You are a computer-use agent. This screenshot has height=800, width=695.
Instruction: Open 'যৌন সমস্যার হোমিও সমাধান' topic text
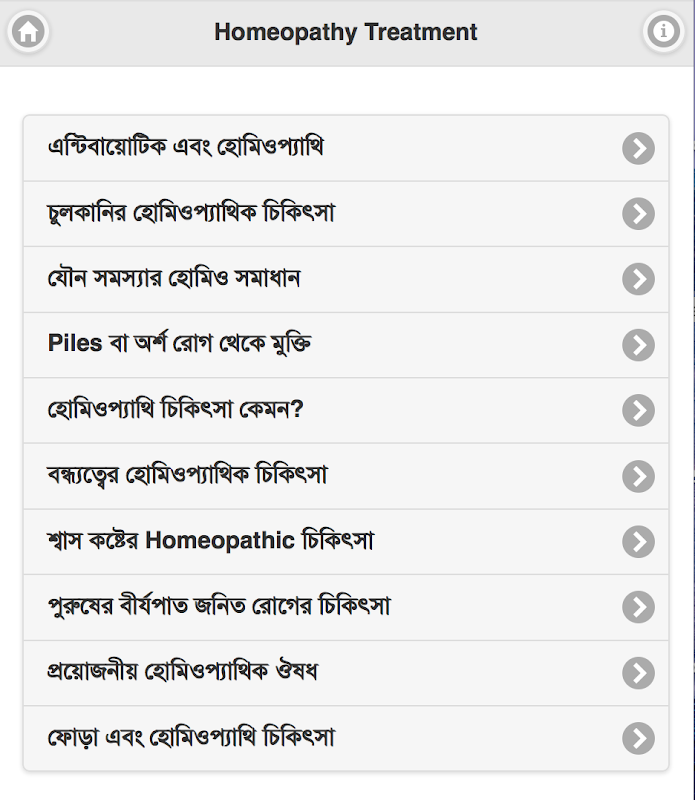pyautogui.click(x=174, y=279)
